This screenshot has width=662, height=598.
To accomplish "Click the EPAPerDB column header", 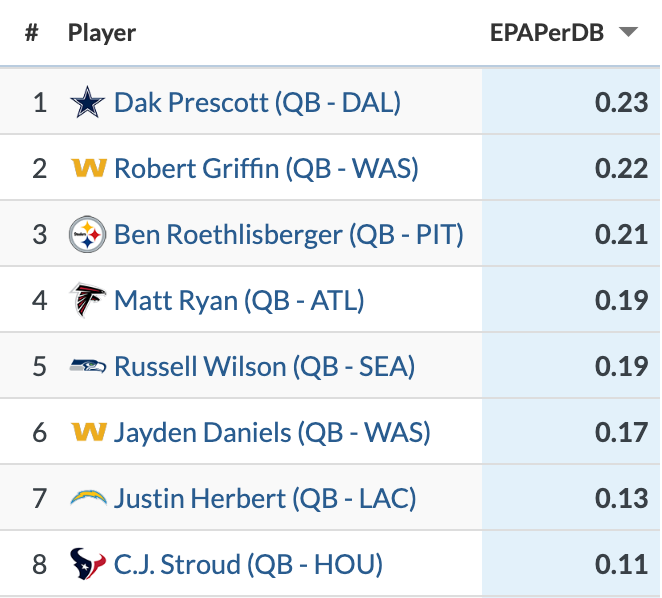I will click(546, 33).
